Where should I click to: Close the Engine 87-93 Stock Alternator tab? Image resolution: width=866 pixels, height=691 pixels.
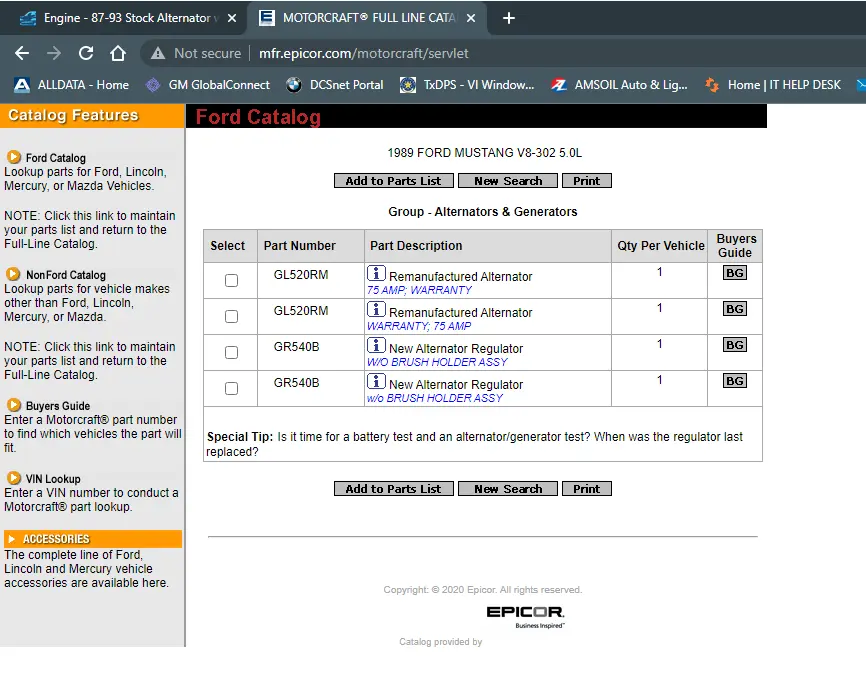(232, 18)
